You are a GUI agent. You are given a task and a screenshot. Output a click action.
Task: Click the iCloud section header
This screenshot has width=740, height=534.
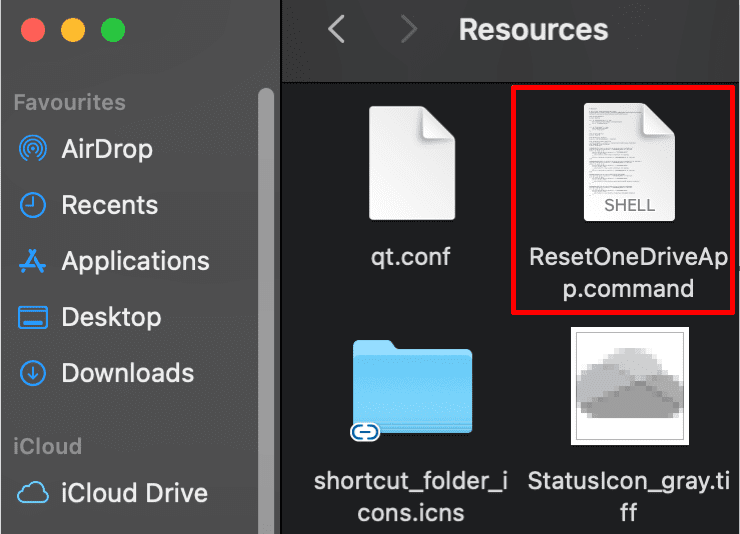coord(47,446)
